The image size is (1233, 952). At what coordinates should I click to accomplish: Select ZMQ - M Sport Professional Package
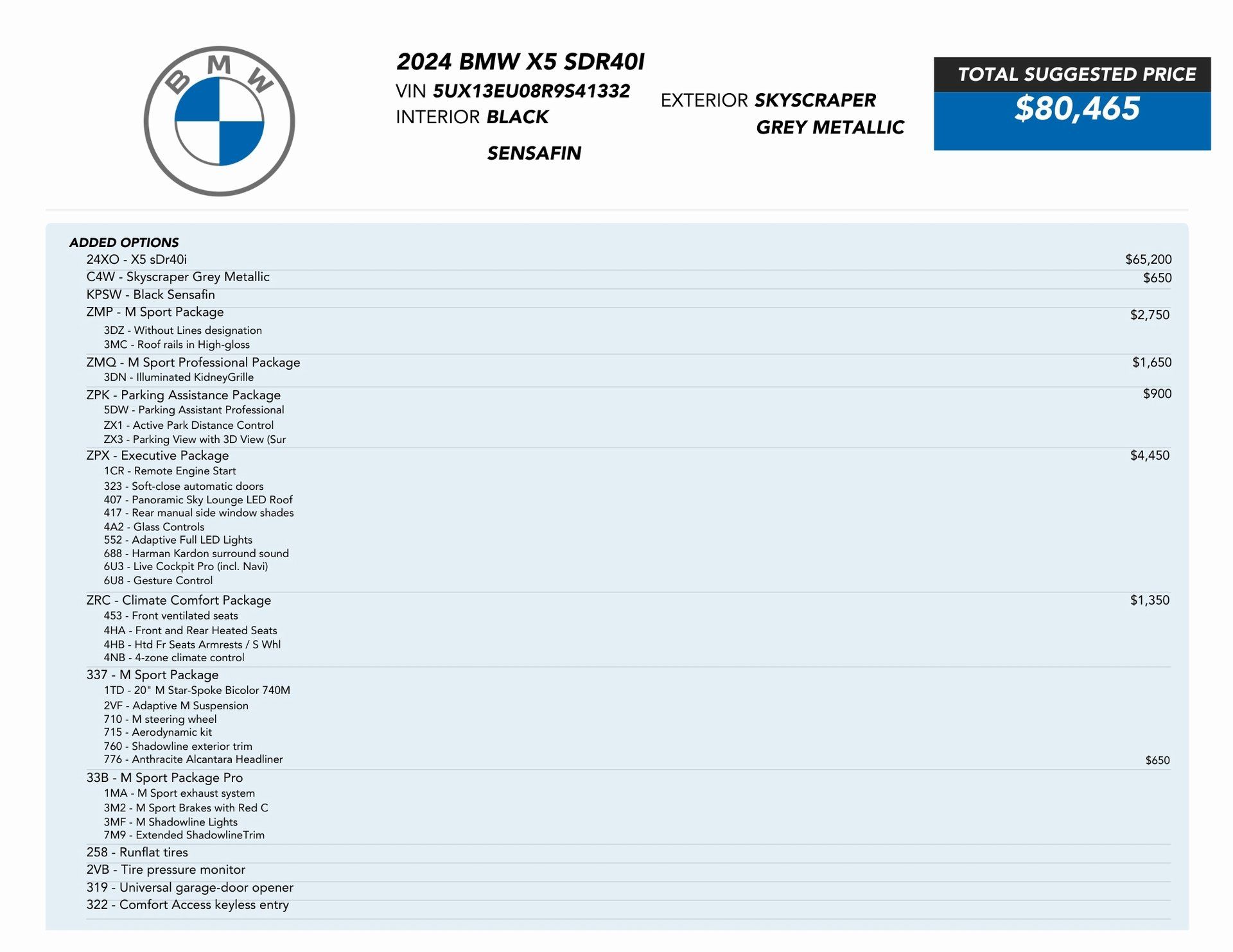(x=193, y=362)
